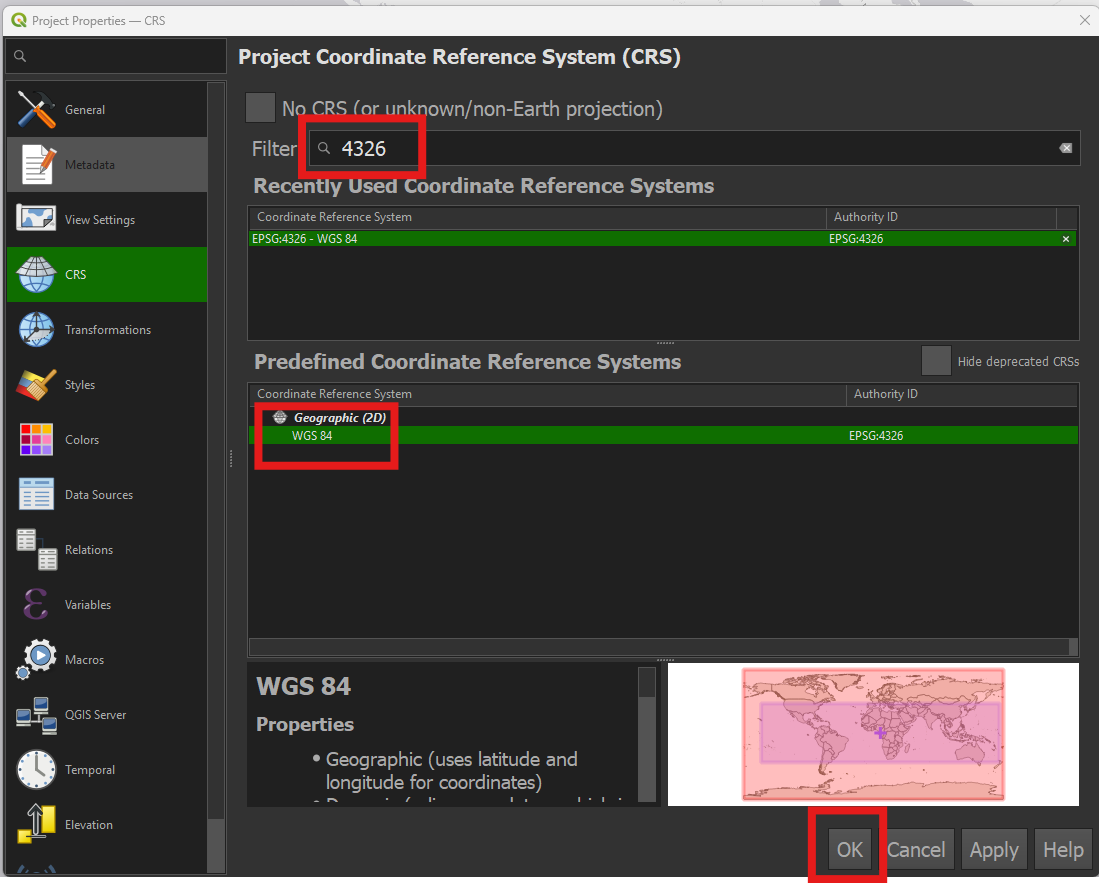Click the EPSG:4326 authority cell in predefined list
Screen dimensions: 1099x883
pyautogui.click(x=876, y=436)
